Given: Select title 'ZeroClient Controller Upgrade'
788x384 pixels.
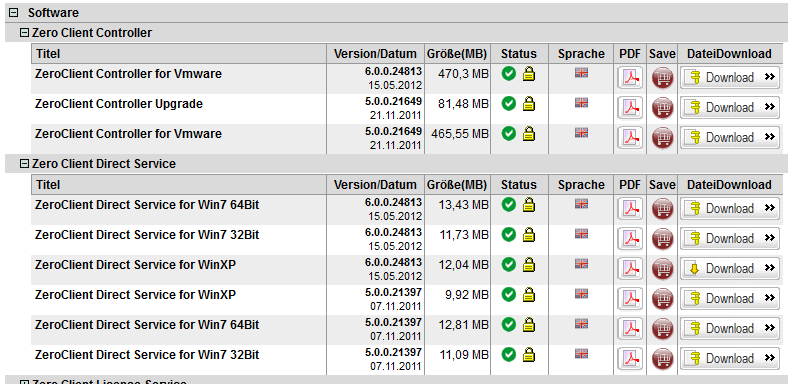Looking at the screenshot, I should 119,104.
